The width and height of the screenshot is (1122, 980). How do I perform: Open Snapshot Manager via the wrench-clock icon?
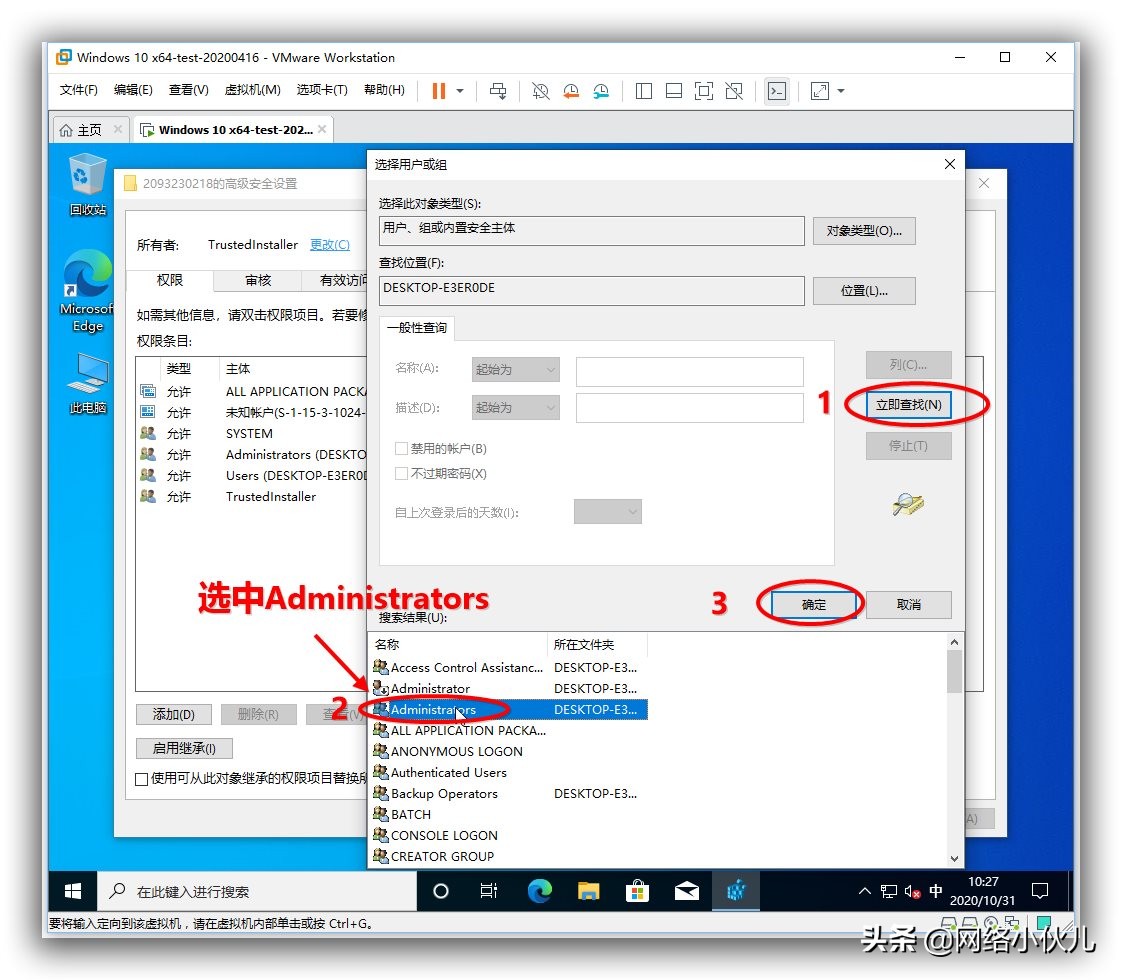[601, 91]
